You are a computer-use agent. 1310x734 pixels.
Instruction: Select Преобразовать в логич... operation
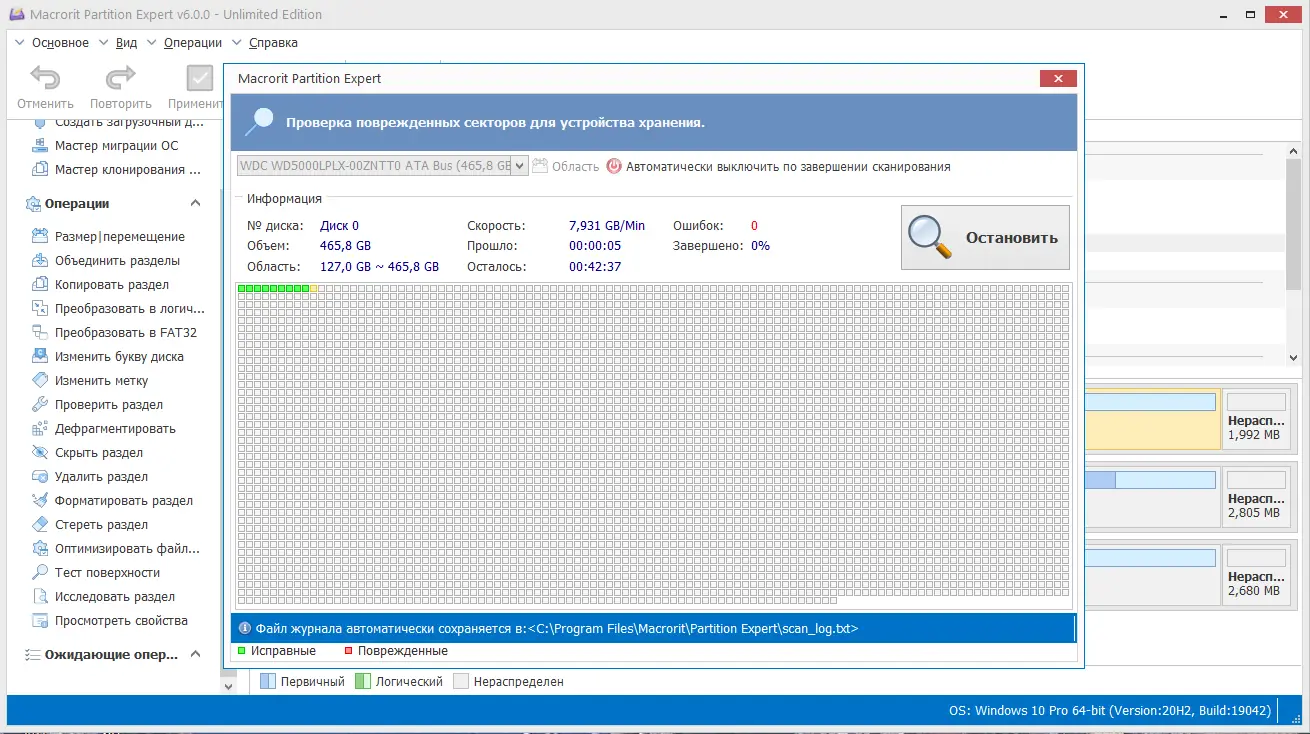click(118, 309)
